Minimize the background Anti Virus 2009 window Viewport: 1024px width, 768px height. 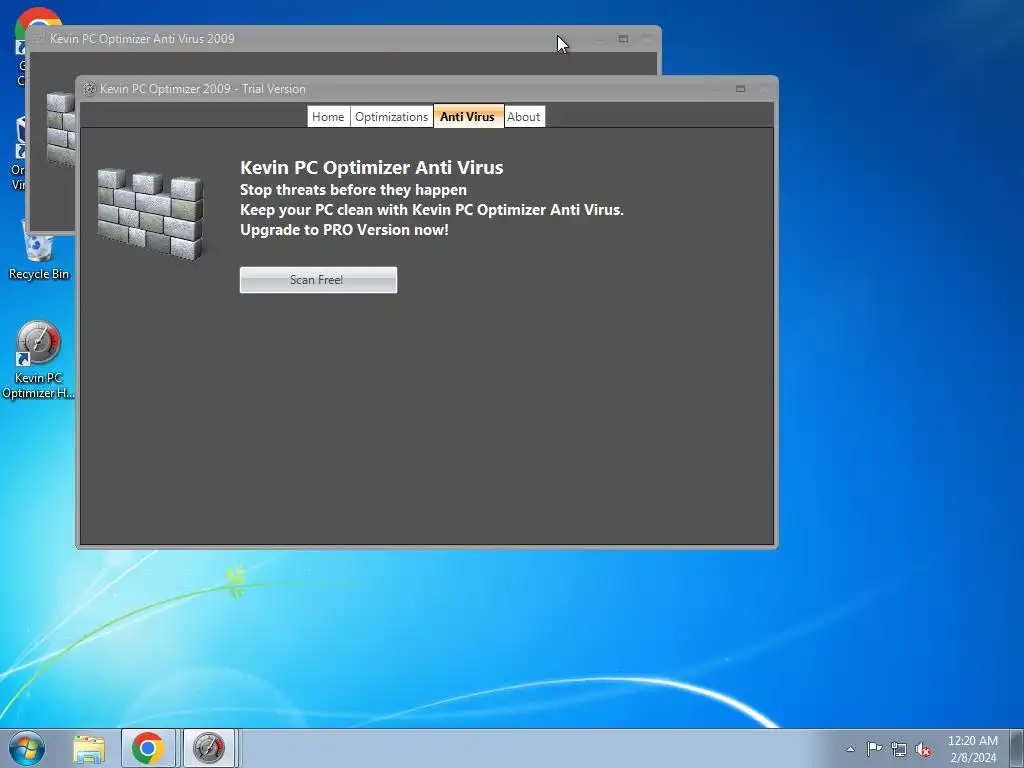pos(600,39)
